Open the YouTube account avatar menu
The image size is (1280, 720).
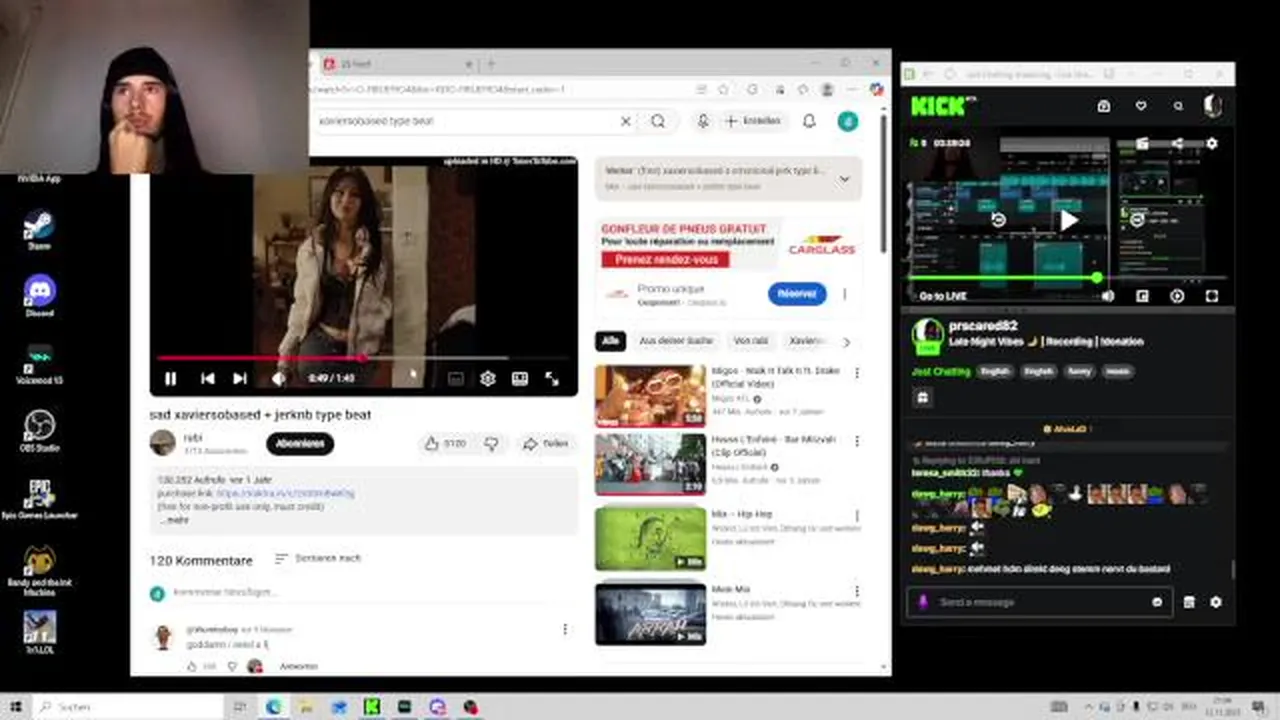847,121
